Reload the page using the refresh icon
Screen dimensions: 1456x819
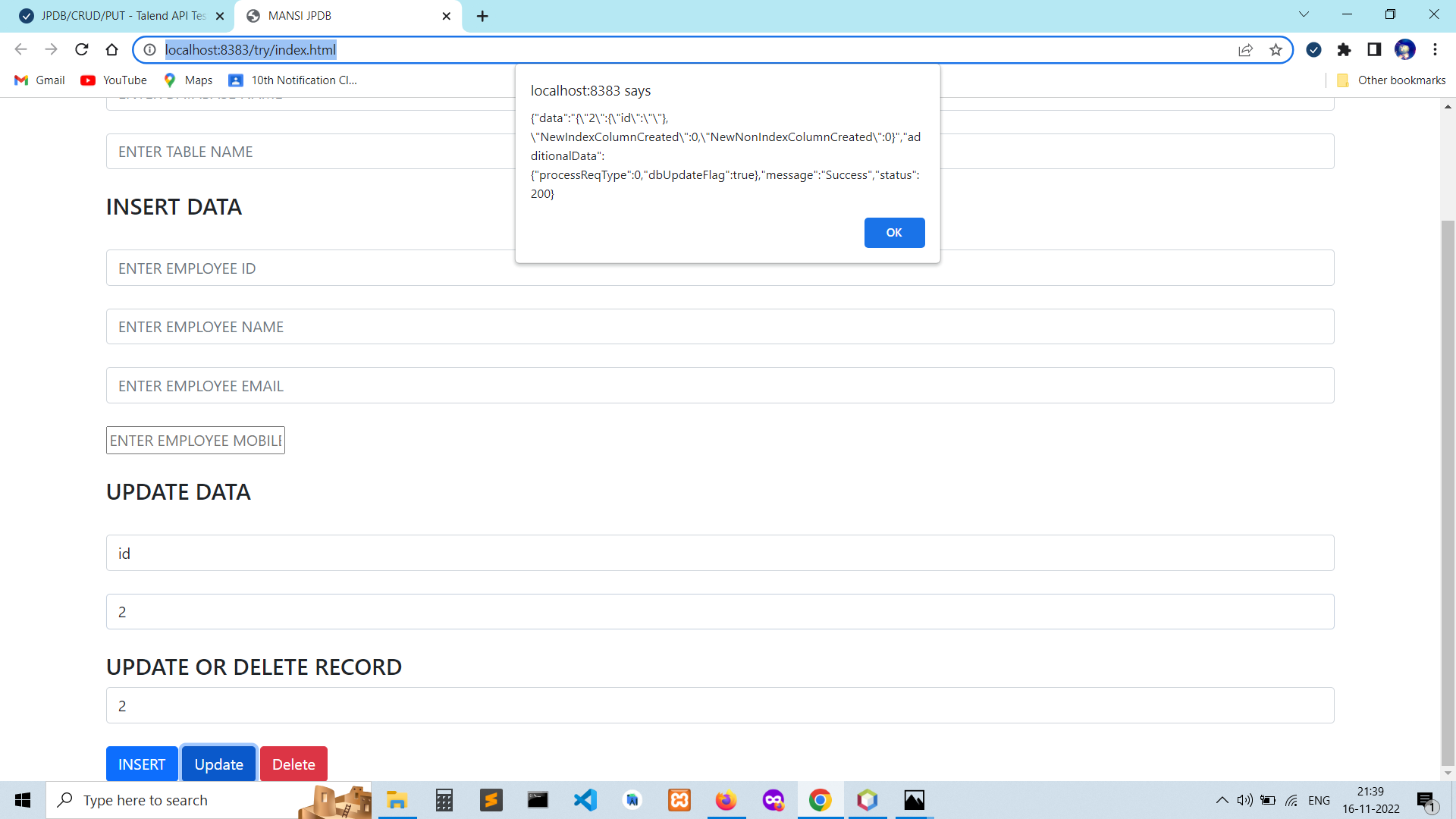[81, 49]
